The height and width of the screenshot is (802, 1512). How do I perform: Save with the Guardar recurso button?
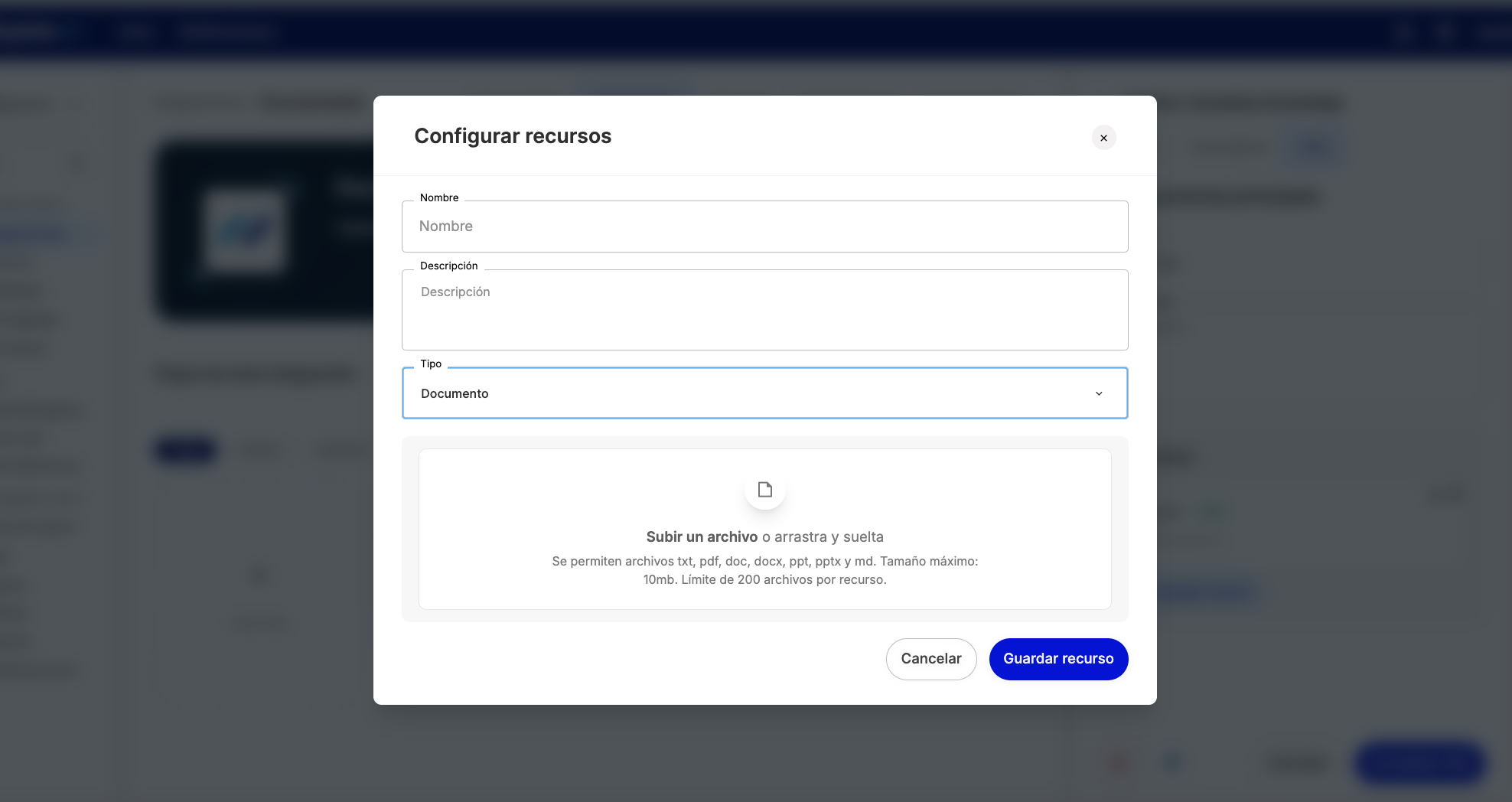1058,659
